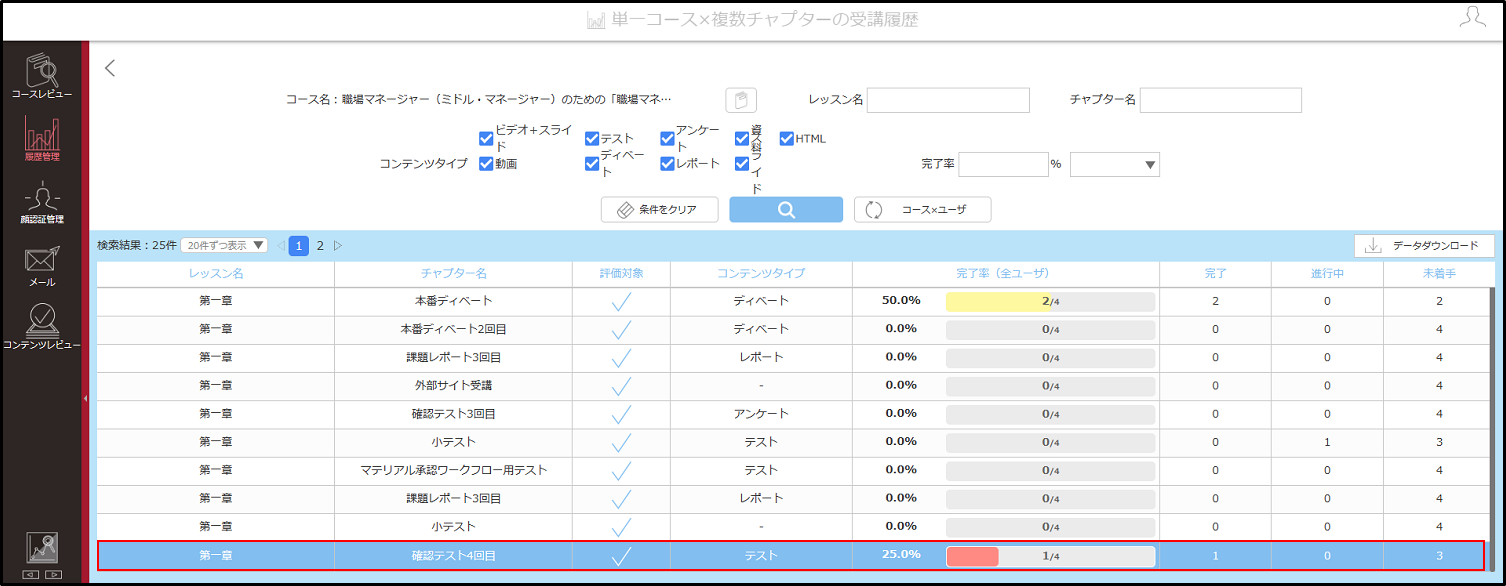The width and height of the screenshot is (1506, 586).
Task: Click the evaluation checkmark for 本番ディベート row
Action: (621, 301)
